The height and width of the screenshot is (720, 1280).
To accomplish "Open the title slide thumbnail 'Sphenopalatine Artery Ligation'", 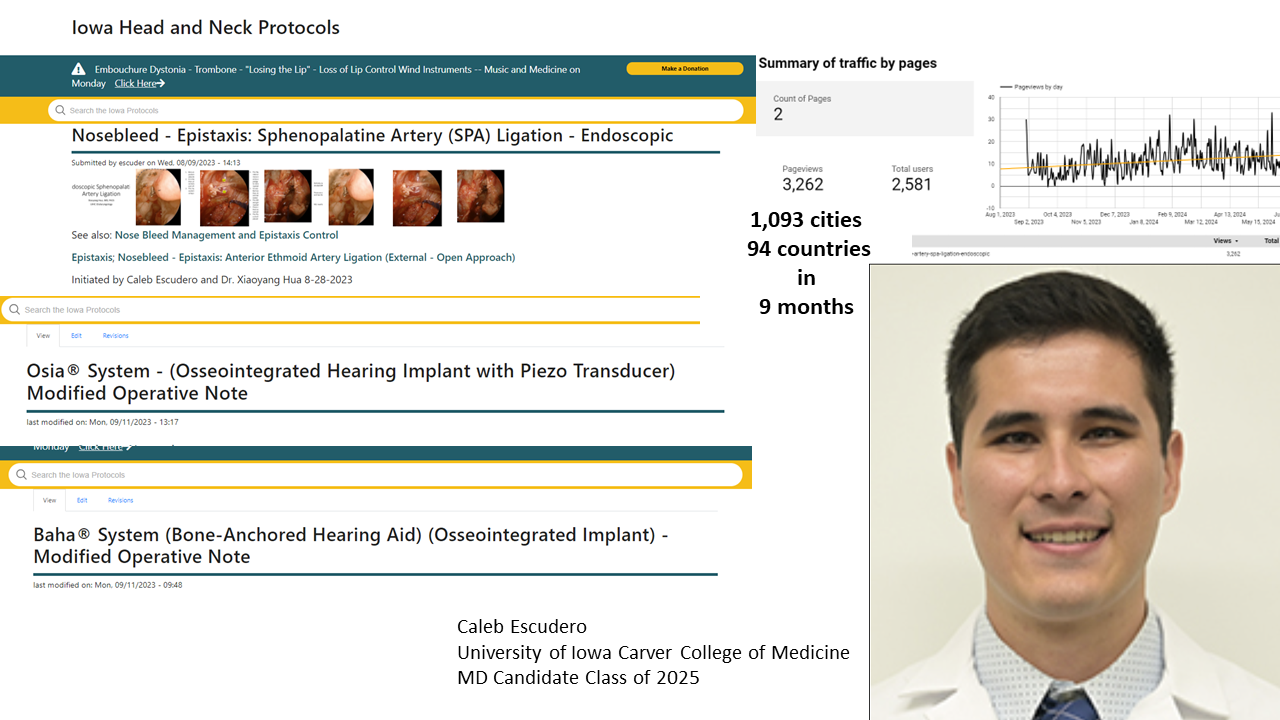I will (101, 197).
